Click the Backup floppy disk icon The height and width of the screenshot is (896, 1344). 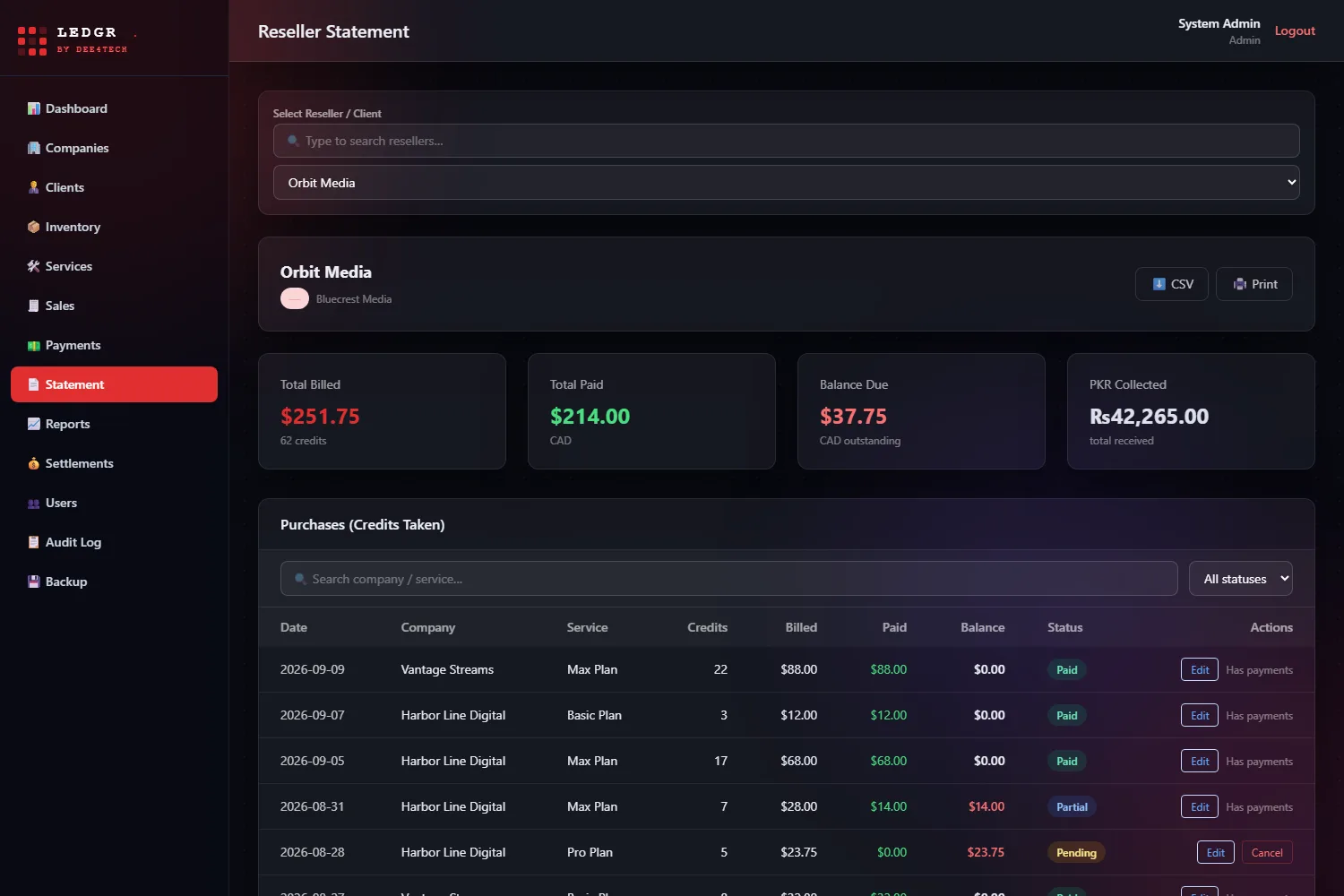[x=34, y=582]
